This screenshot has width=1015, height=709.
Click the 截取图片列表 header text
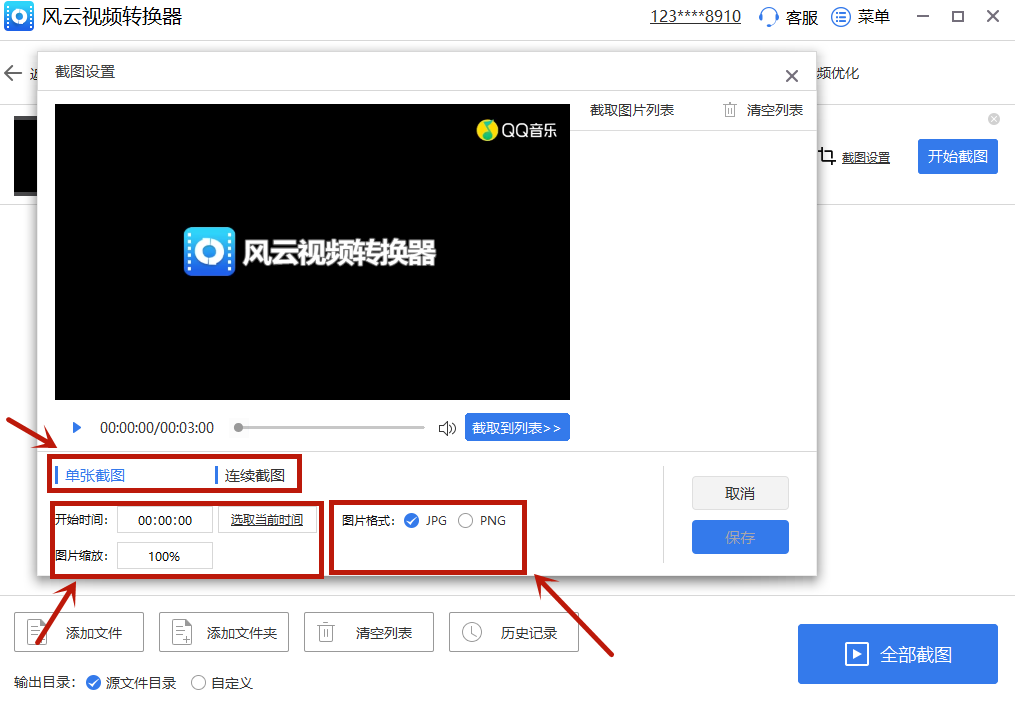632,110
